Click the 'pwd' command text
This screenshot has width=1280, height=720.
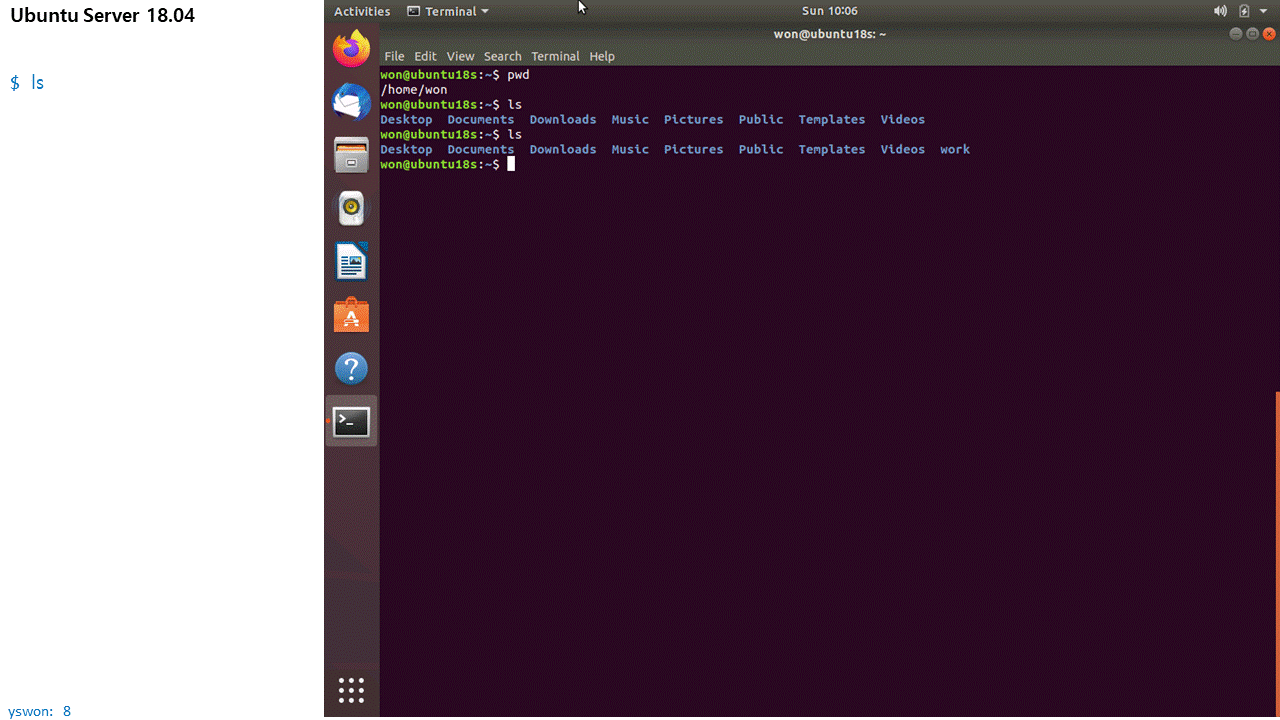coord(518,75)
